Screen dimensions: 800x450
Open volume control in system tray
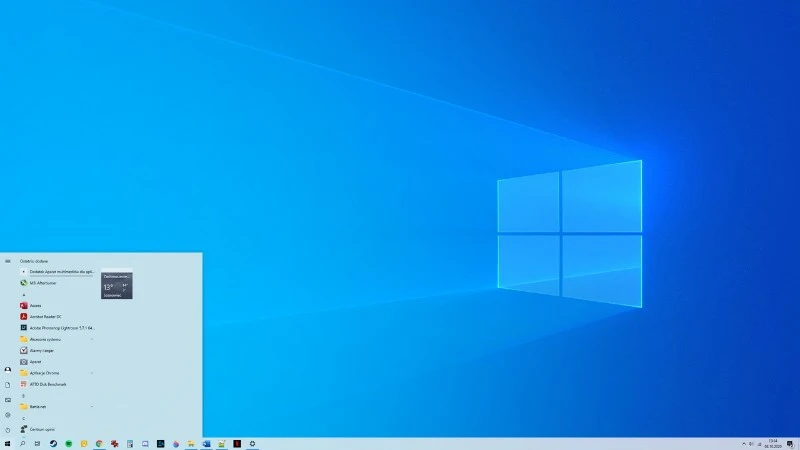(751, 444)
